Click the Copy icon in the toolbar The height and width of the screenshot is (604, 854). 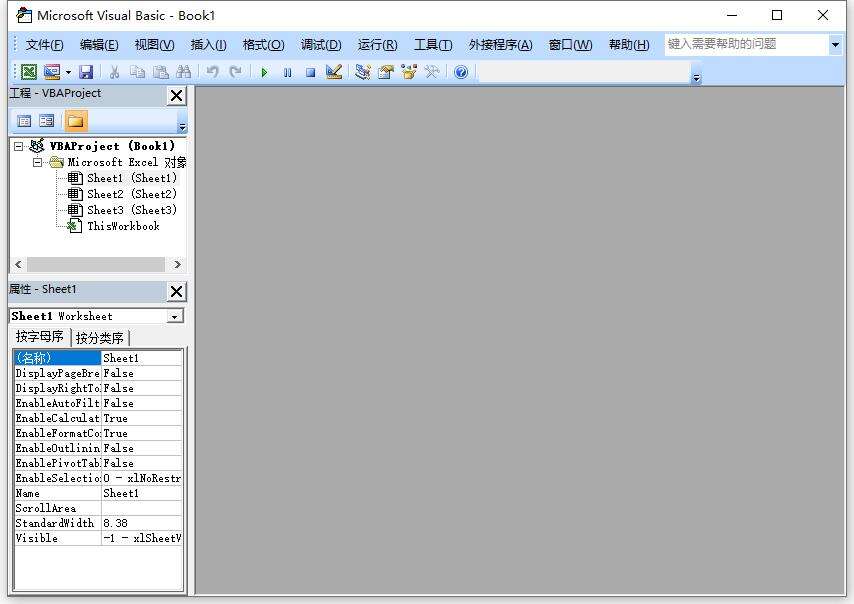[x=137, y=72]
